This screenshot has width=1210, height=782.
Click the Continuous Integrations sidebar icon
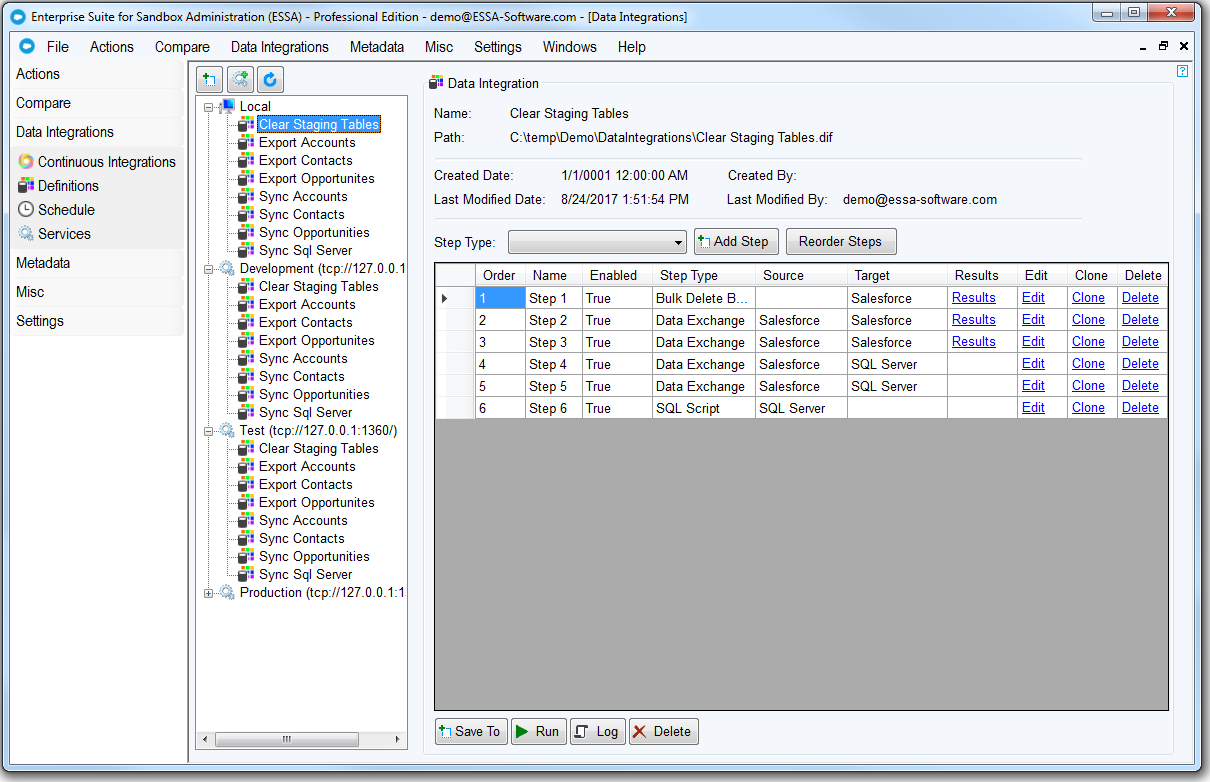click(26, 162)
